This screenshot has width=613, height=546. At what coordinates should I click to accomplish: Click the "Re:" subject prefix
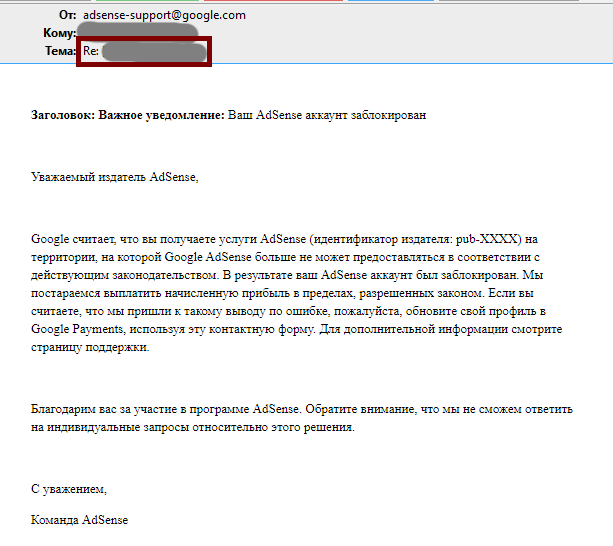[x=91, y=51]
